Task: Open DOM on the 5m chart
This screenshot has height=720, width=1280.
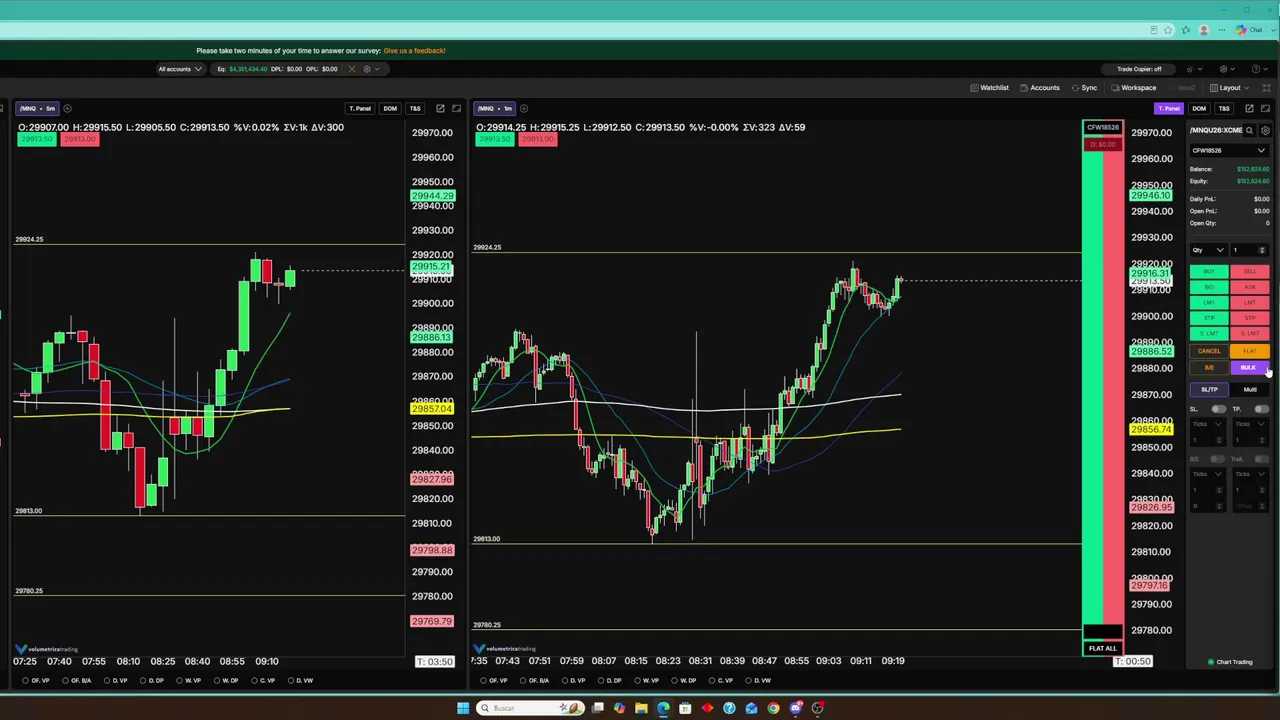Action: pos(390,108)
